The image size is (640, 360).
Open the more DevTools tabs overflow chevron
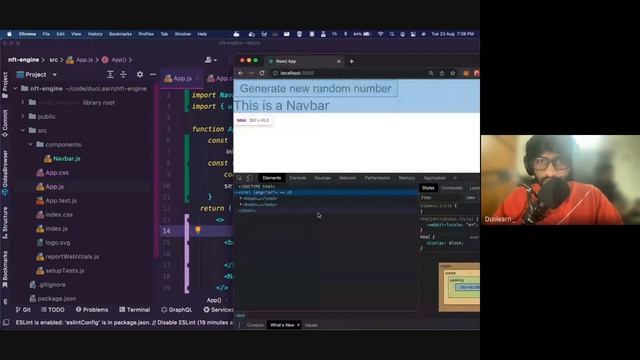click(455, 178)
